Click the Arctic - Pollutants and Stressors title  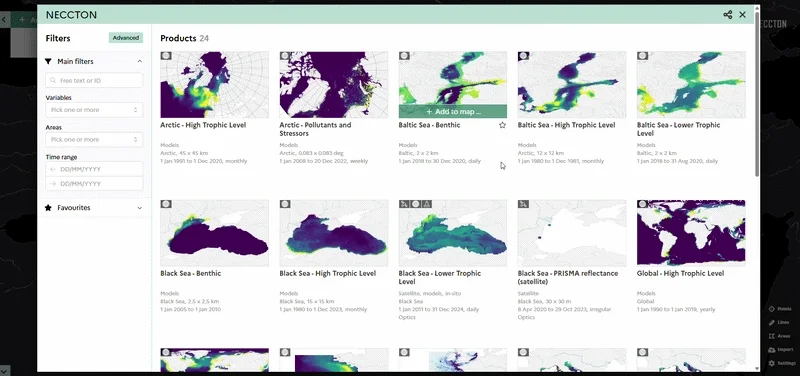[x=315, y=129]
